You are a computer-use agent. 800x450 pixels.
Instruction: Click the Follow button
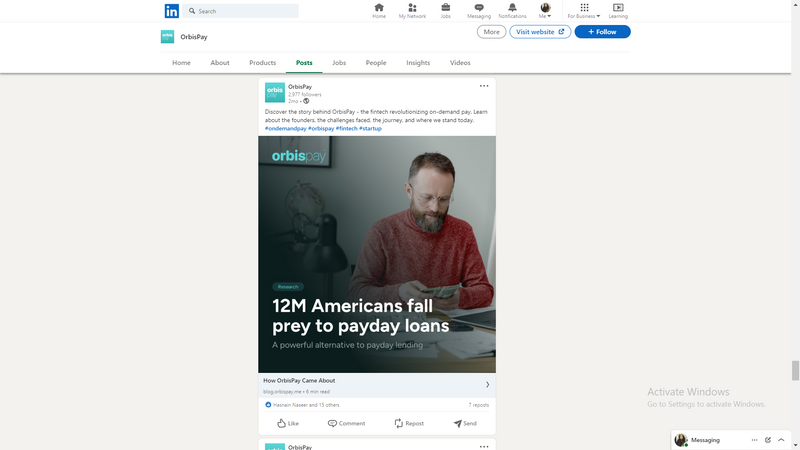pyautogui.click(x=603, y=32)
